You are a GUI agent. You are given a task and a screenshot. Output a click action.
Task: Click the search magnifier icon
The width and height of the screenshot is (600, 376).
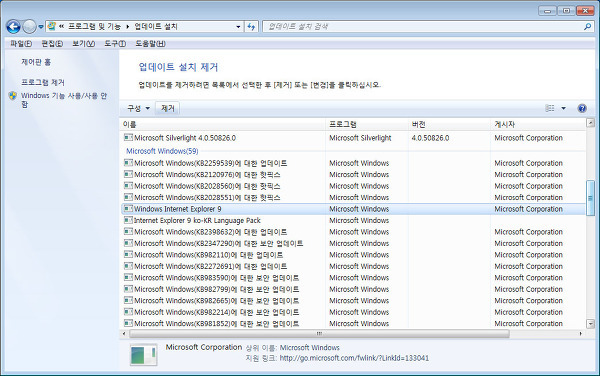pos(587,26)
